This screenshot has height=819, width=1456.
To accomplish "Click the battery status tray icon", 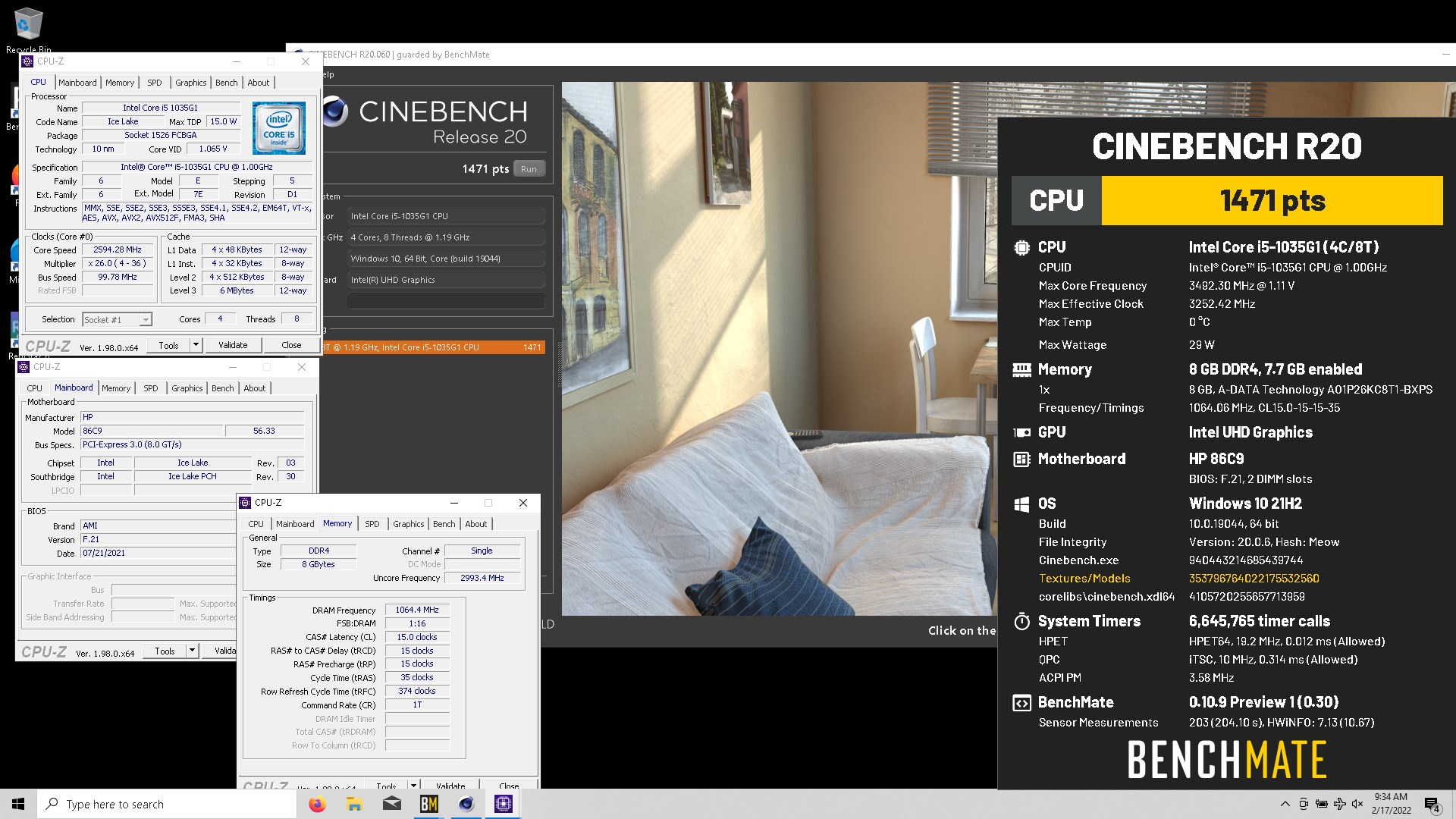I will pos(1322,804).
